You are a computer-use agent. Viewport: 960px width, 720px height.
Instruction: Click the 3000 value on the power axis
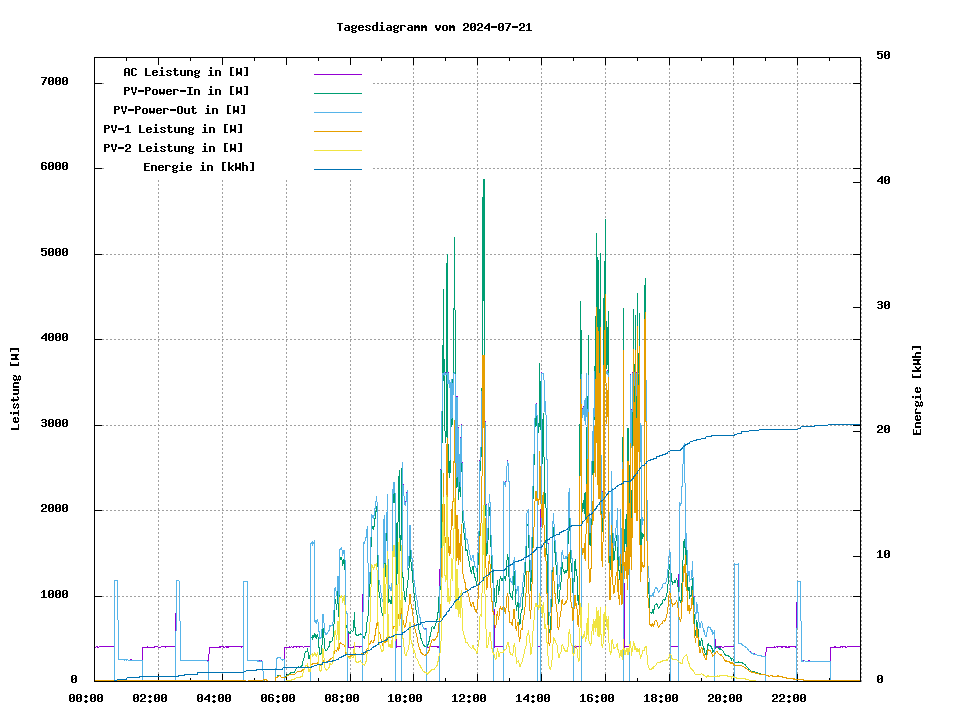(x=54, y=424)
